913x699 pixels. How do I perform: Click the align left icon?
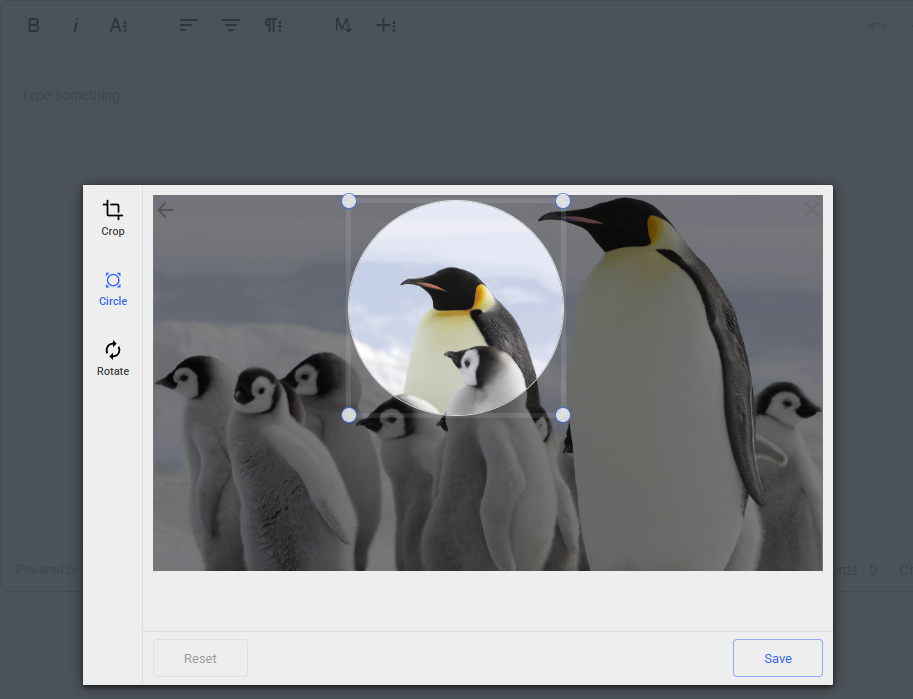click(x=188, y=26)
